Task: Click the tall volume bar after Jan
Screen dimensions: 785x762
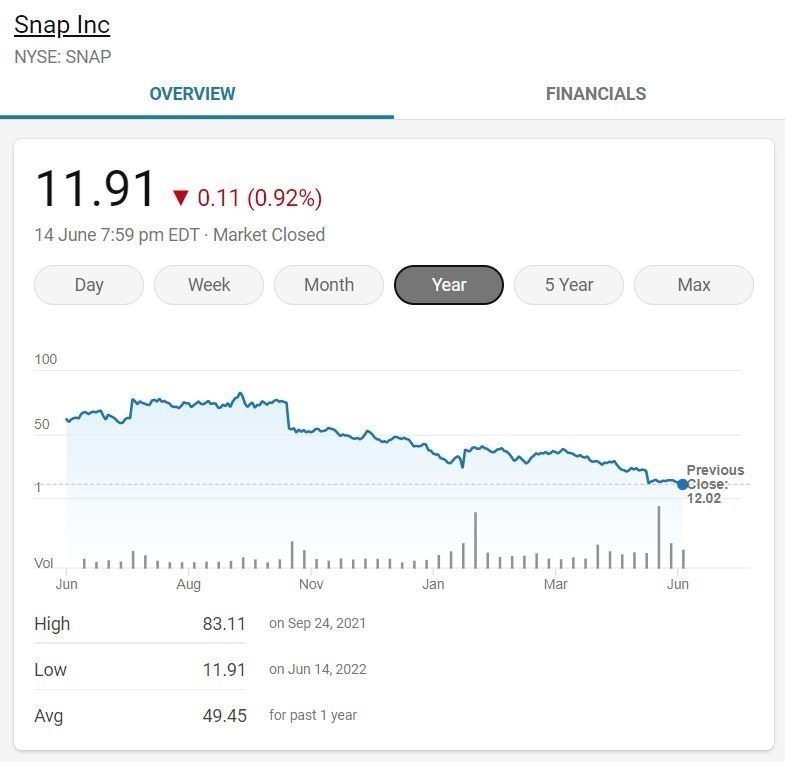Action: pos(475,540)
